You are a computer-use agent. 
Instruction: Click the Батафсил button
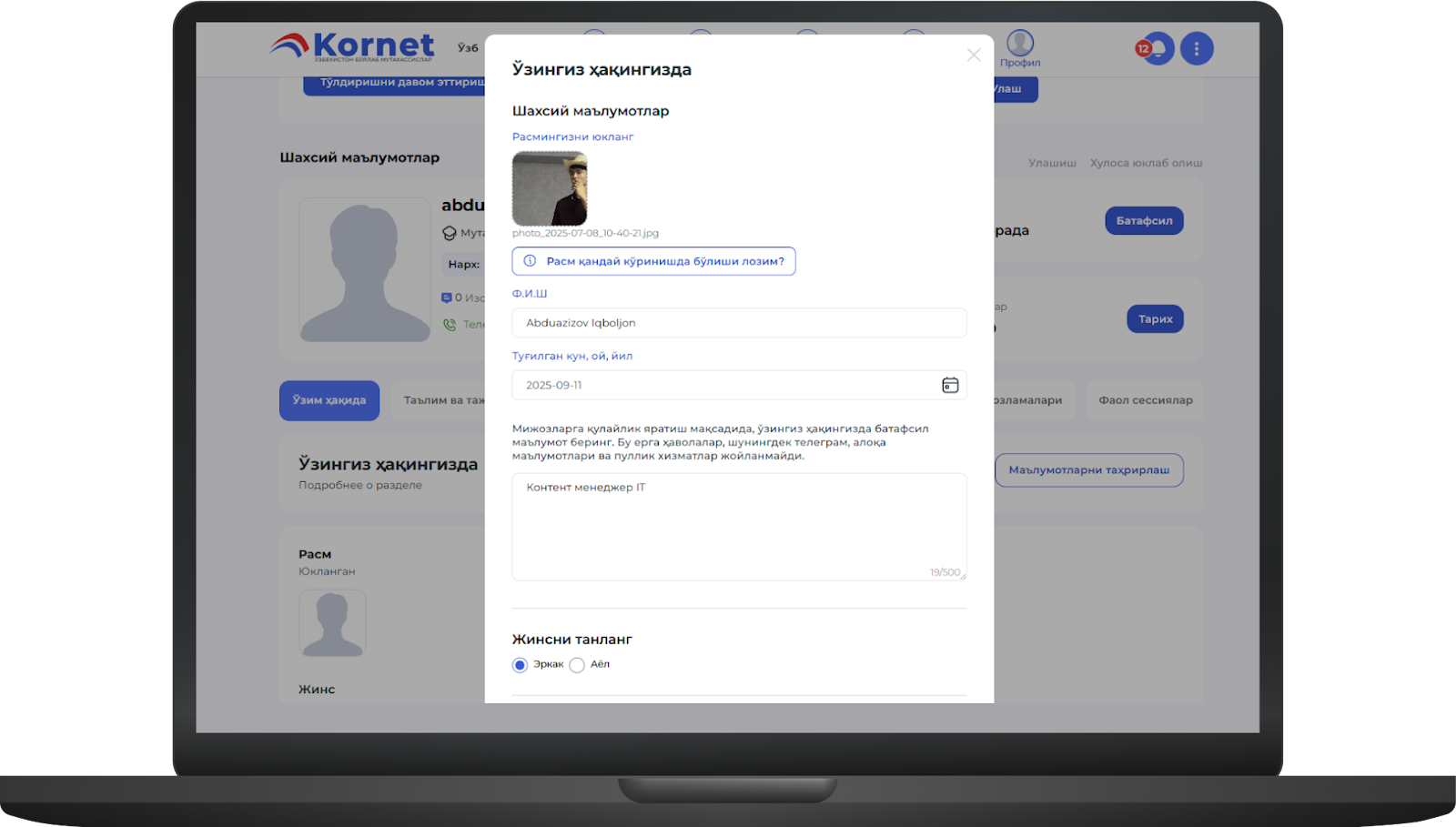coord(1144,221)
